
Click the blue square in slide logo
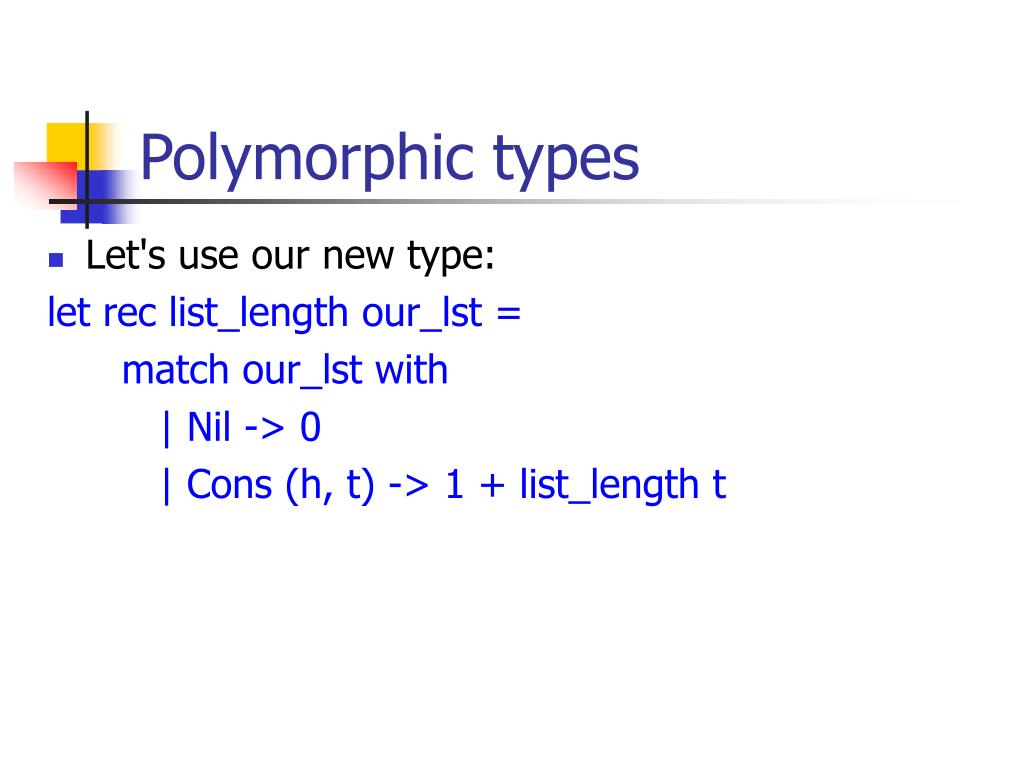tap(100, 196)
